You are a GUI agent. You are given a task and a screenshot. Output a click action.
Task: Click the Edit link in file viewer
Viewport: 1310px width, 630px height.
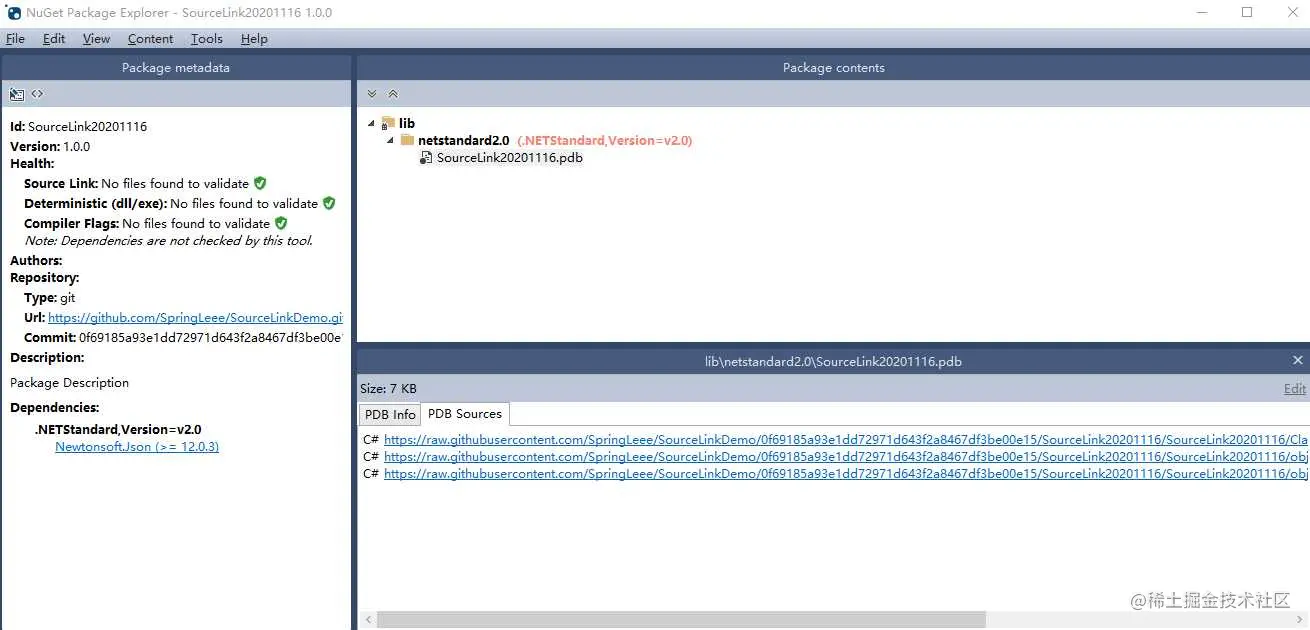[x=1295, y=388]
